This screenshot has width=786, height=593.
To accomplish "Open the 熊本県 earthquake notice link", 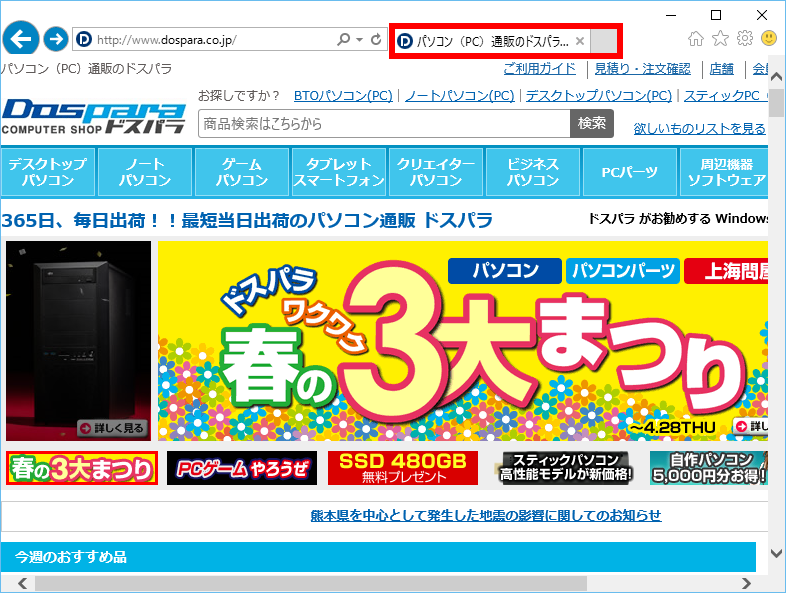I will pos(486,515).
